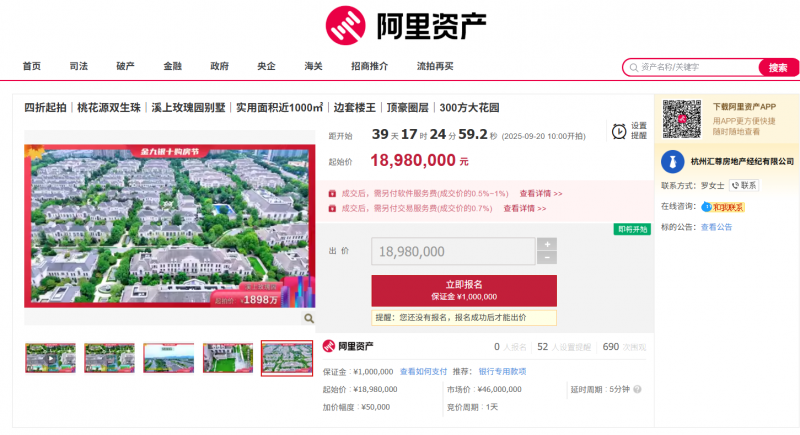Open the 查看公告 link

pos(716,227)
